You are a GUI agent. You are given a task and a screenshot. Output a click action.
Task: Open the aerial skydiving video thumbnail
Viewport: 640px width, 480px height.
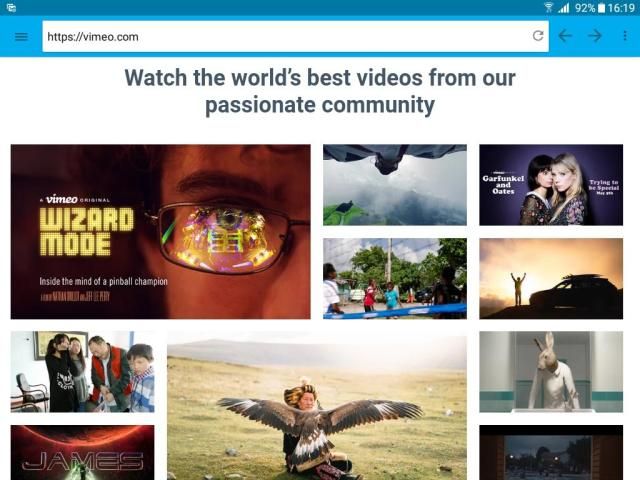pyautogui.click(x=394, y=185)
